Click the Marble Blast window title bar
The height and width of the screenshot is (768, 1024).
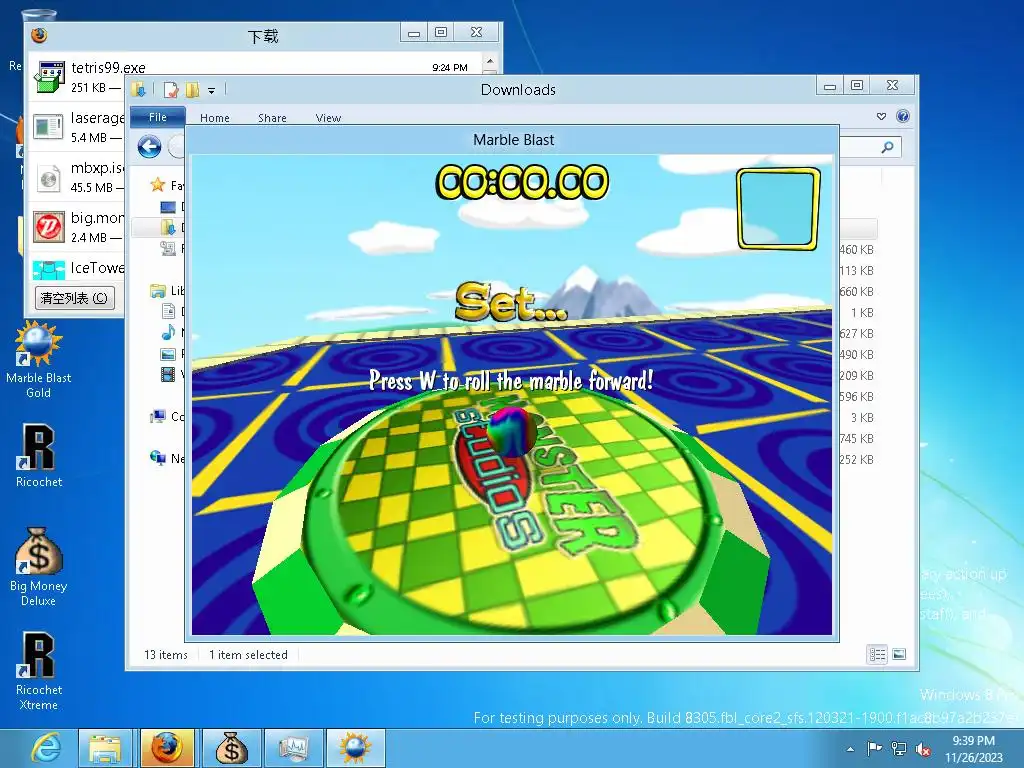513,140
